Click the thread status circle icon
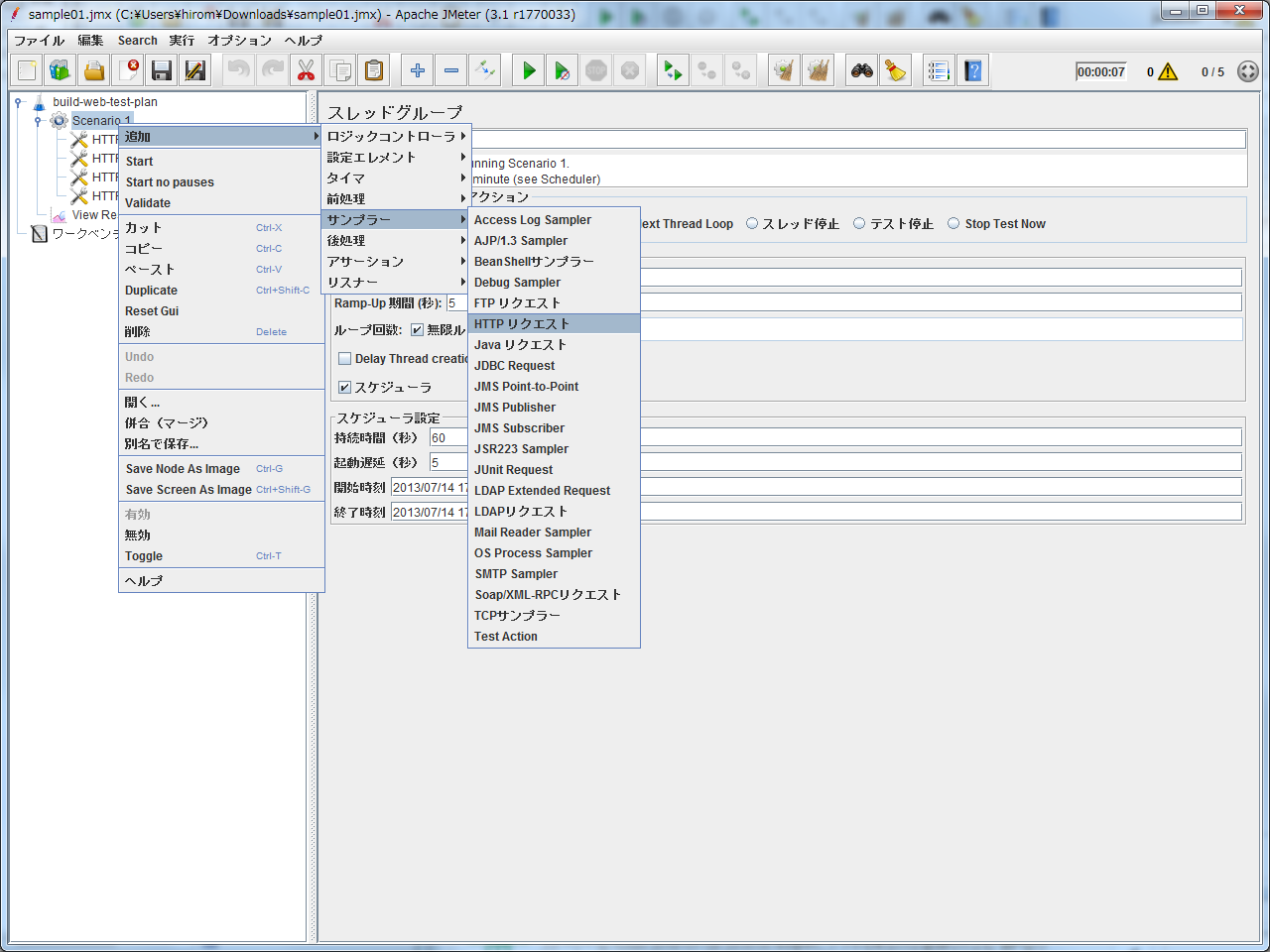 [1248, 71]
